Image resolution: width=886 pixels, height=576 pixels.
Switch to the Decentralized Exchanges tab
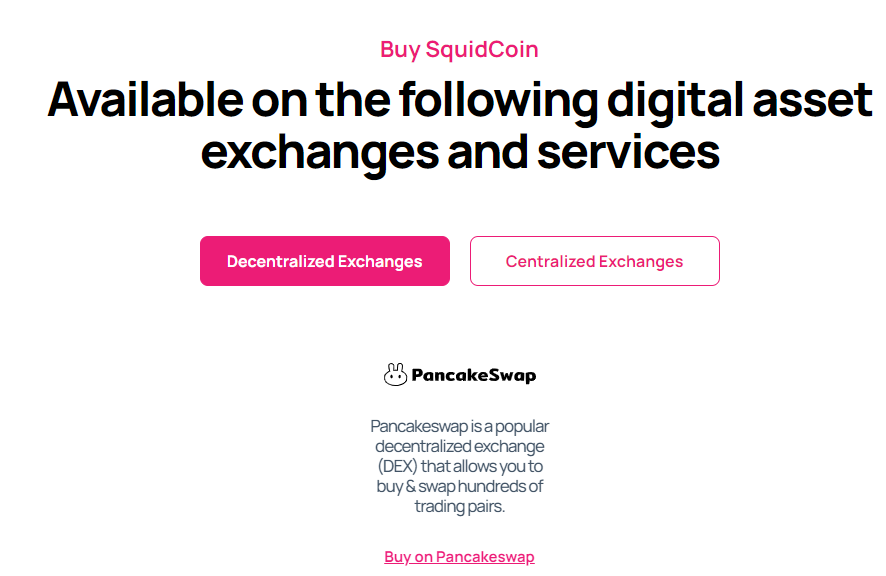(325, 261)
